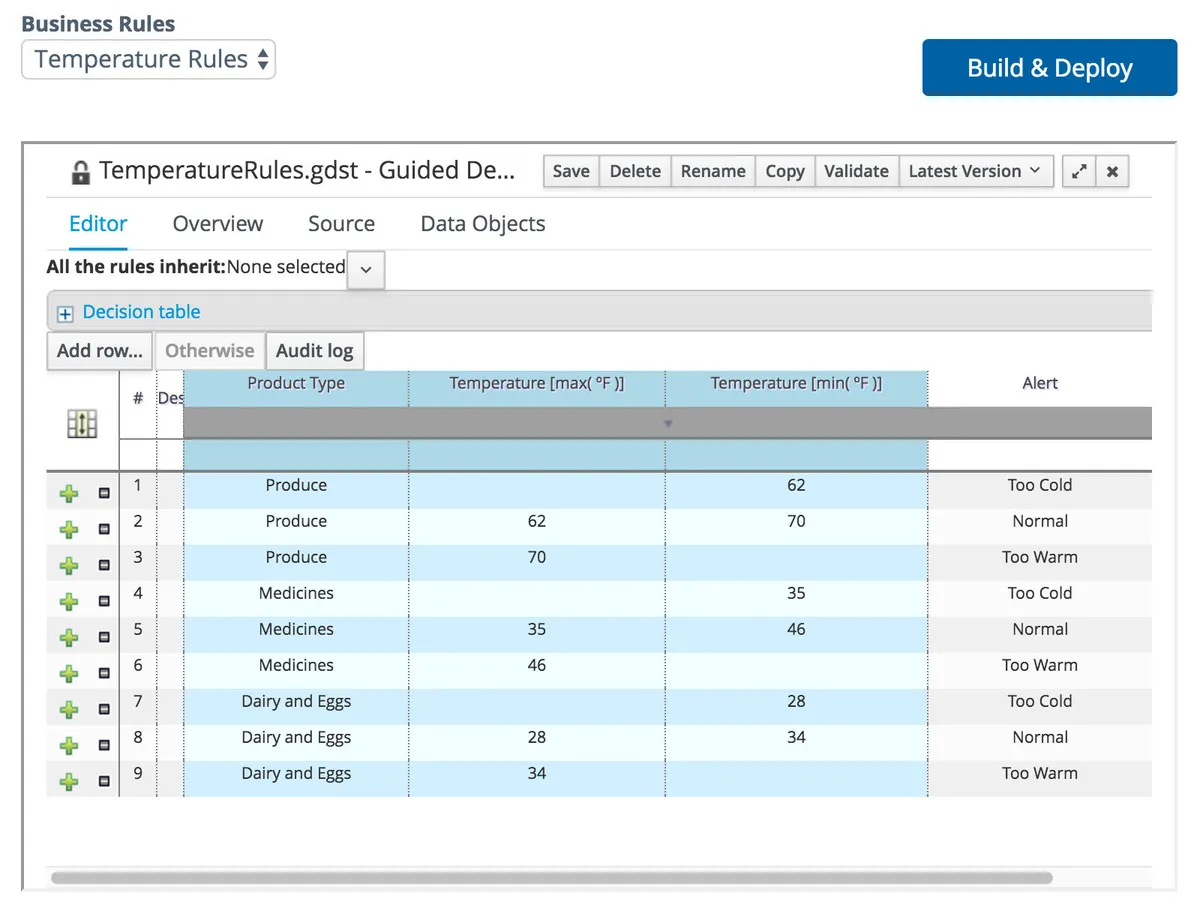1200x914 pixels.
Task: Click the minus delete icon for row 7
Action: [104, 709]
